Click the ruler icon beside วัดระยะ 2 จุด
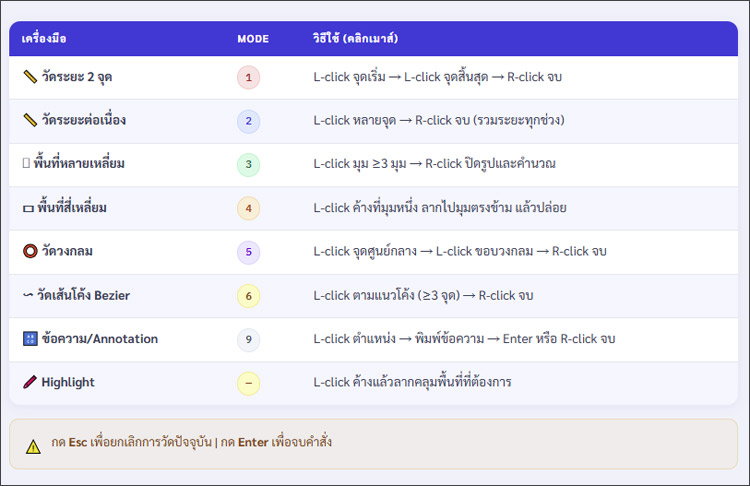 click(x=29, y=76)
